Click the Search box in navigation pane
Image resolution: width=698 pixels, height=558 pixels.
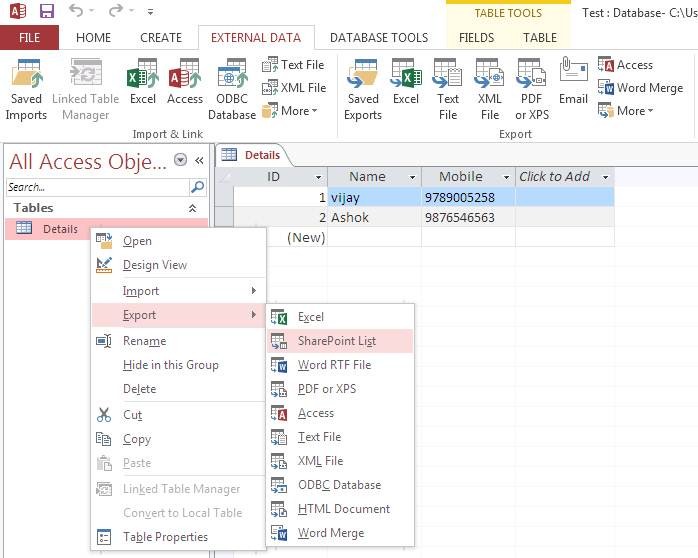point(98,187)
